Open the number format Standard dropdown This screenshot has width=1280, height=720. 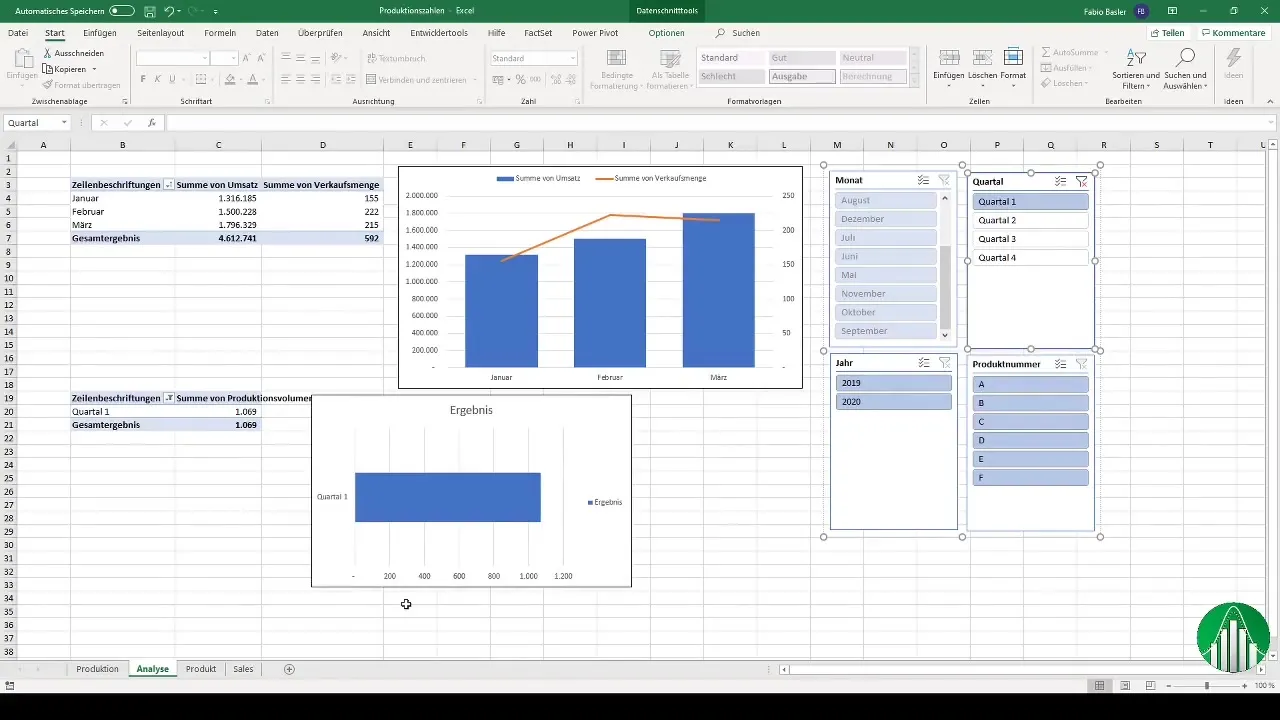tap(573, 58)
